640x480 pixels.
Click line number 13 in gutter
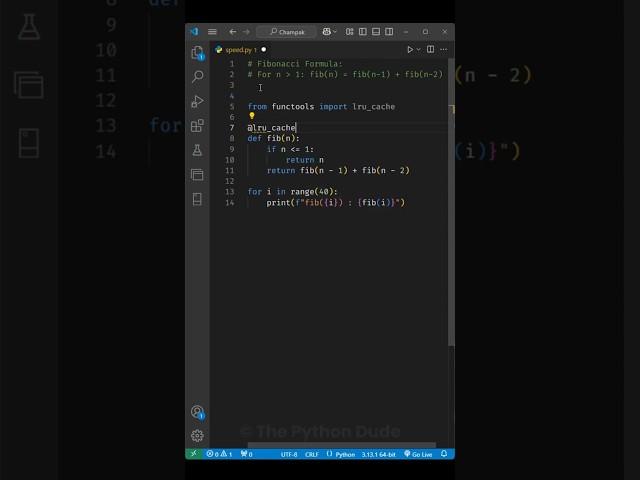click(230, 191)
